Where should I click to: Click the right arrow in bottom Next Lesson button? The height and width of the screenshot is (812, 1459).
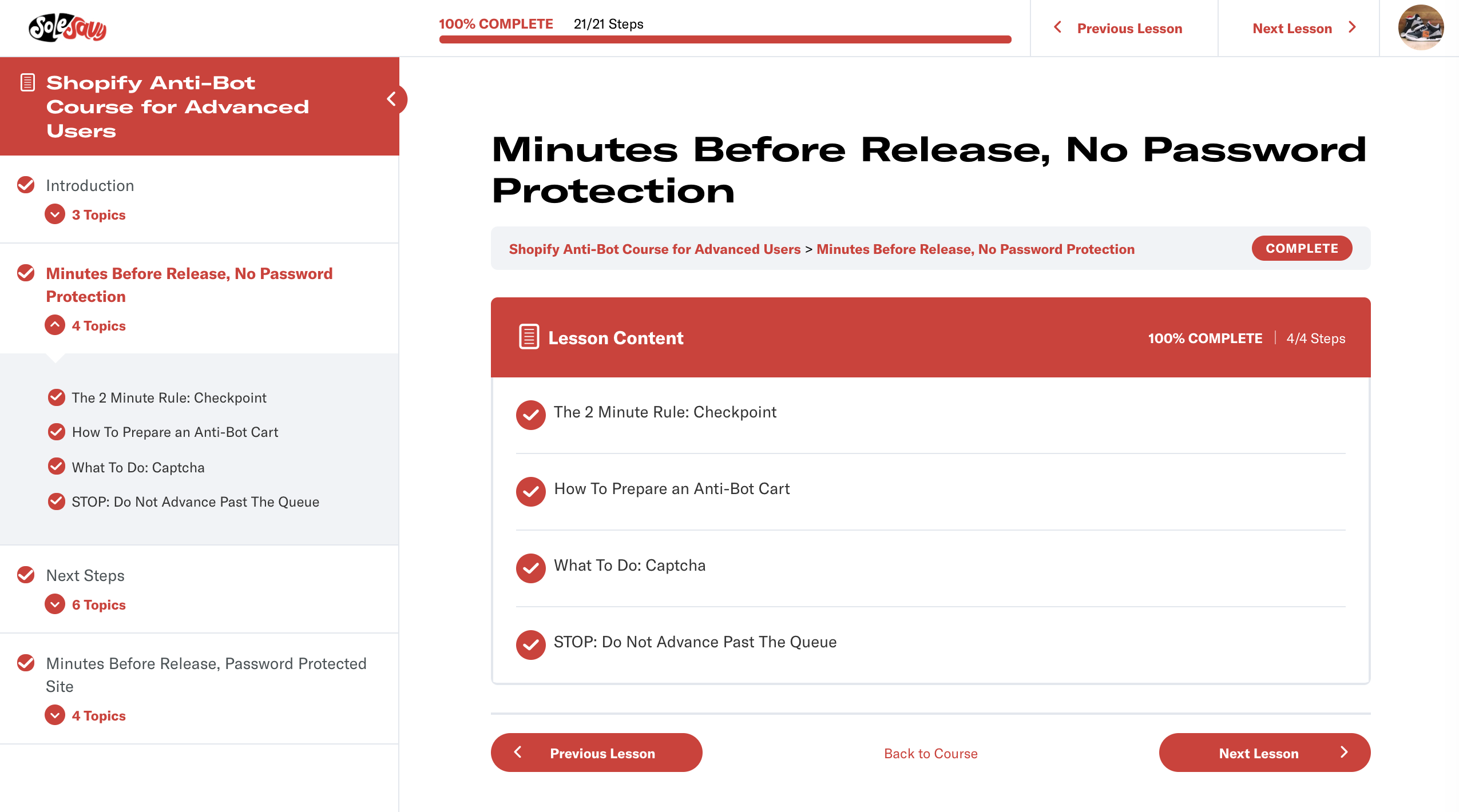[1345, 752]
